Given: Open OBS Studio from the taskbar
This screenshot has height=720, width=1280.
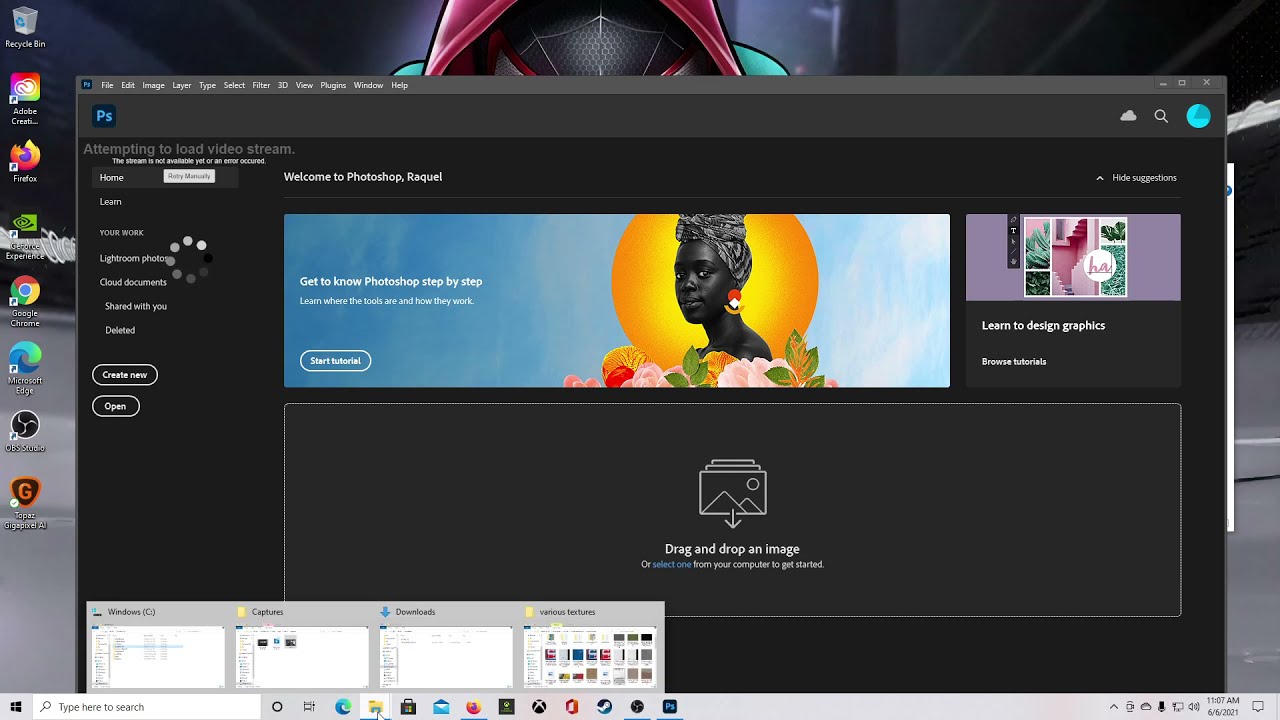Looking at the screenshot, I should point(637,707).
